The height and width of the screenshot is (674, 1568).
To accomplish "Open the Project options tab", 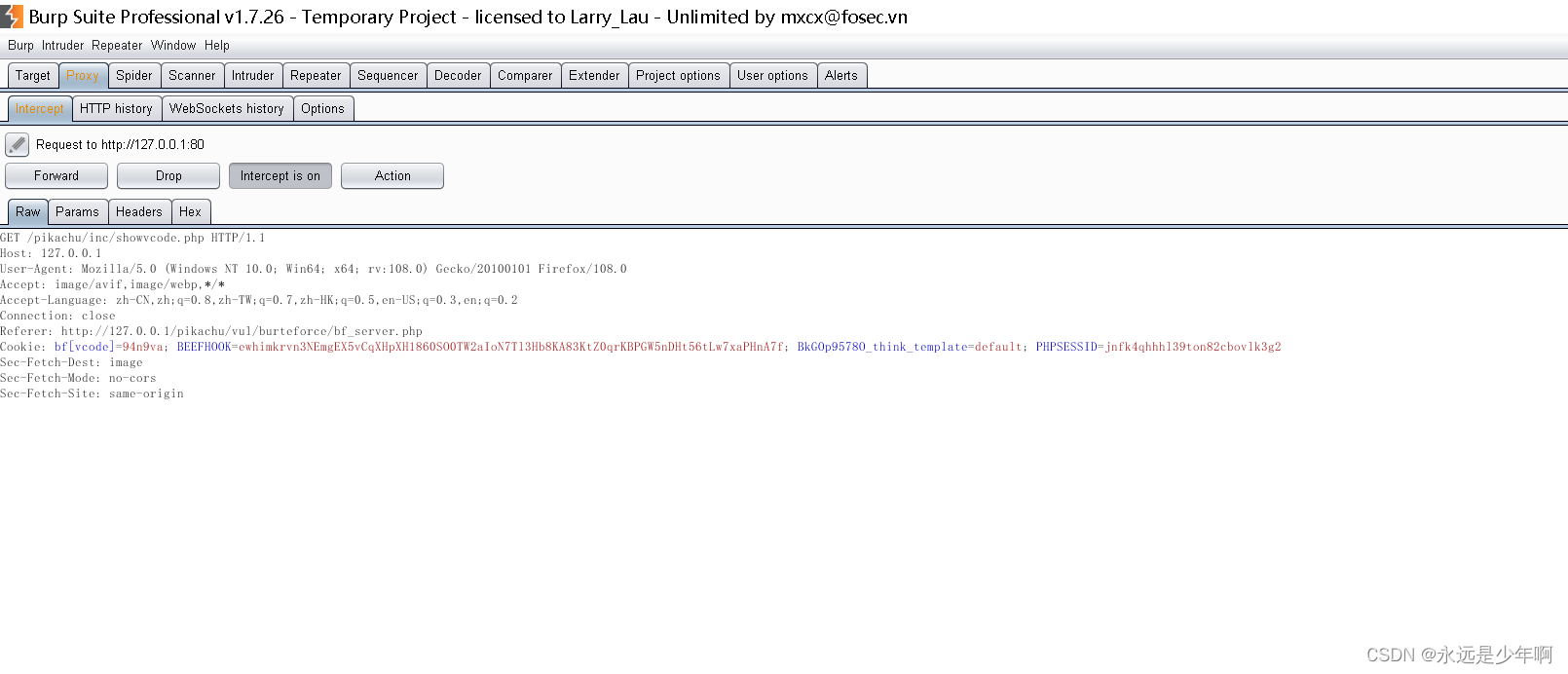I will click(x=678, y=76).
